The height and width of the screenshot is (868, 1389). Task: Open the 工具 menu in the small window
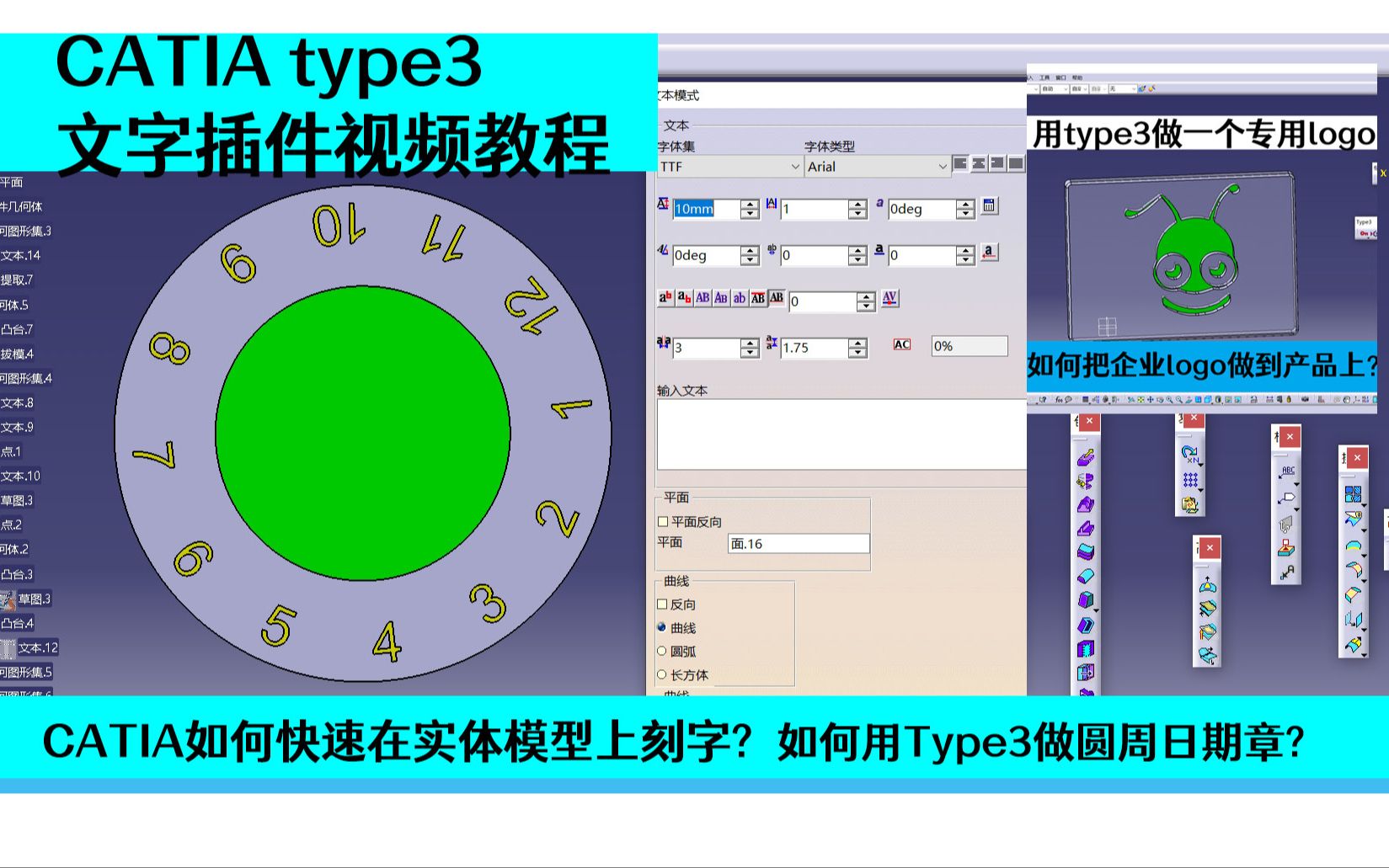[x=1045, y=77]
